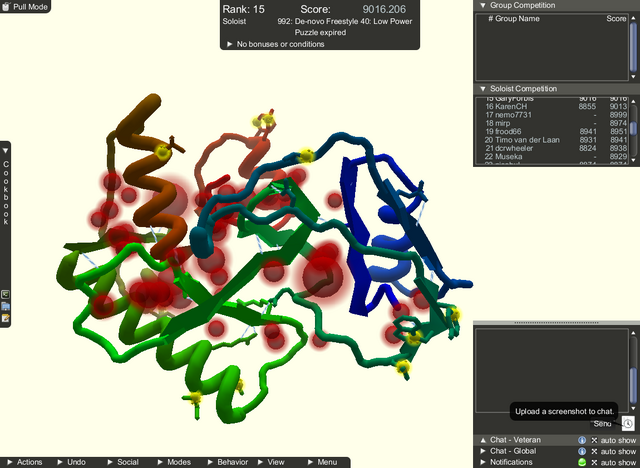The height and width of the screenshot is (468, 640).
Task: Open the Behavior menu
Action: pos(228,462)
